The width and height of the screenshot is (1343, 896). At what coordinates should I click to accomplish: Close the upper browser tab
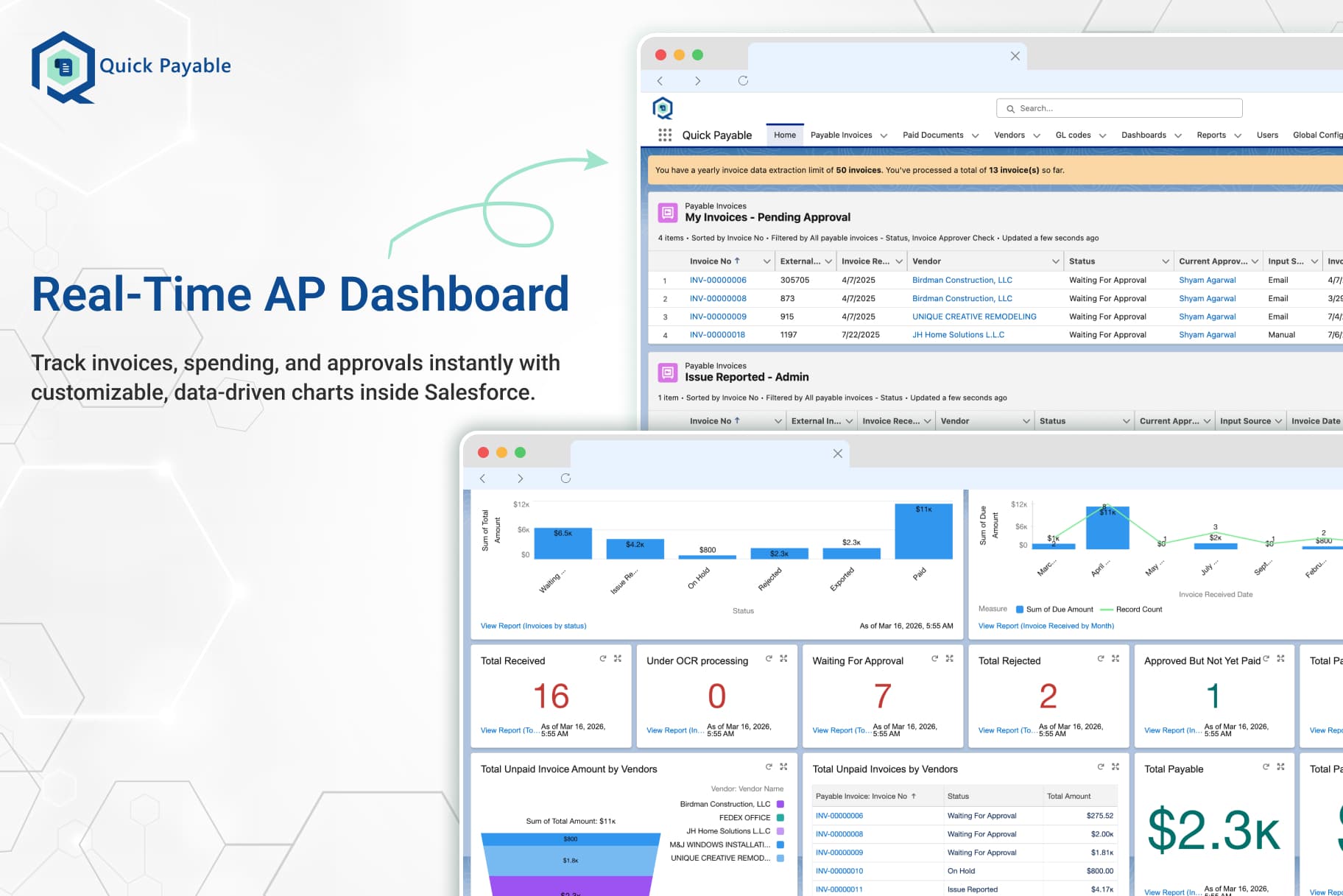click(1015, 56)
